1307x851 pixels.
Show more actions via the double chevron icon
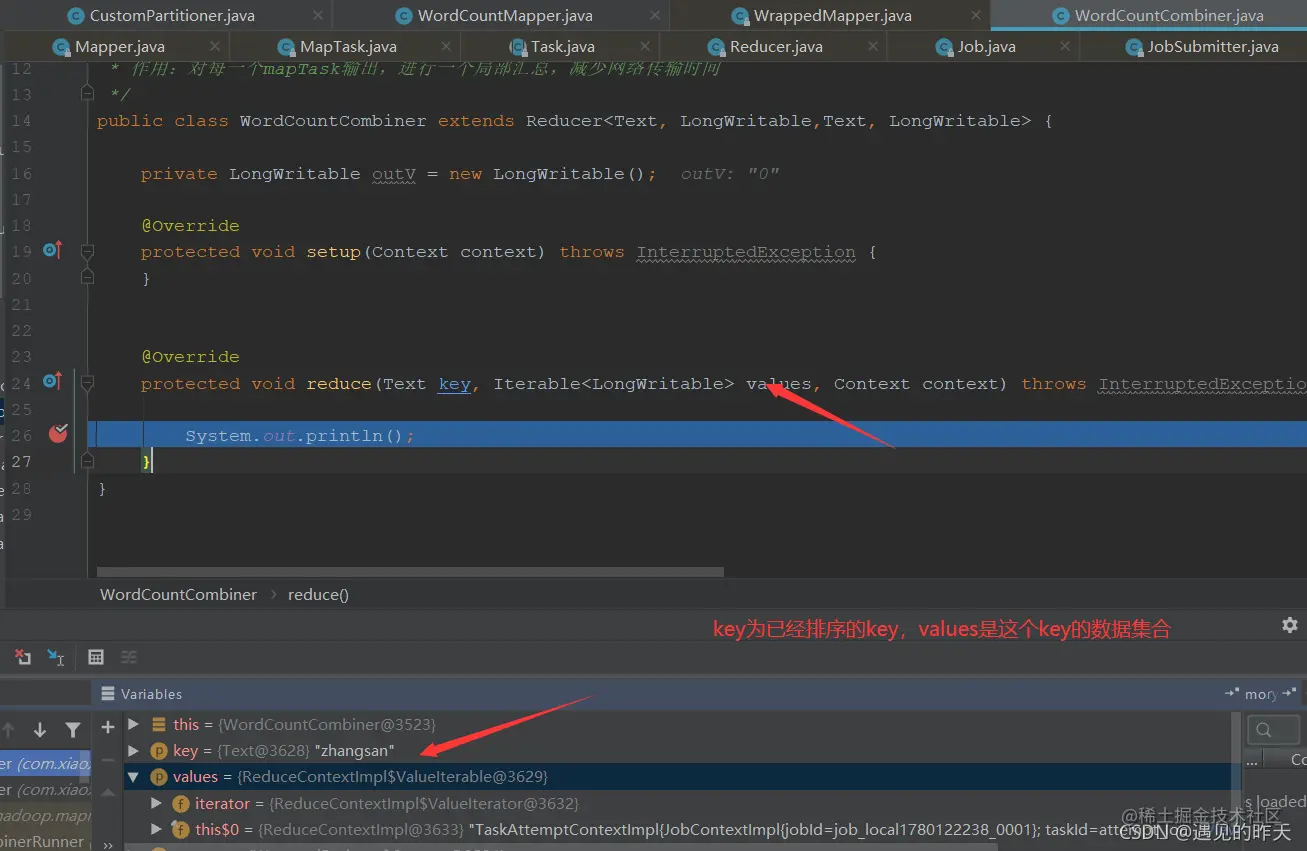tap(108, 844)
